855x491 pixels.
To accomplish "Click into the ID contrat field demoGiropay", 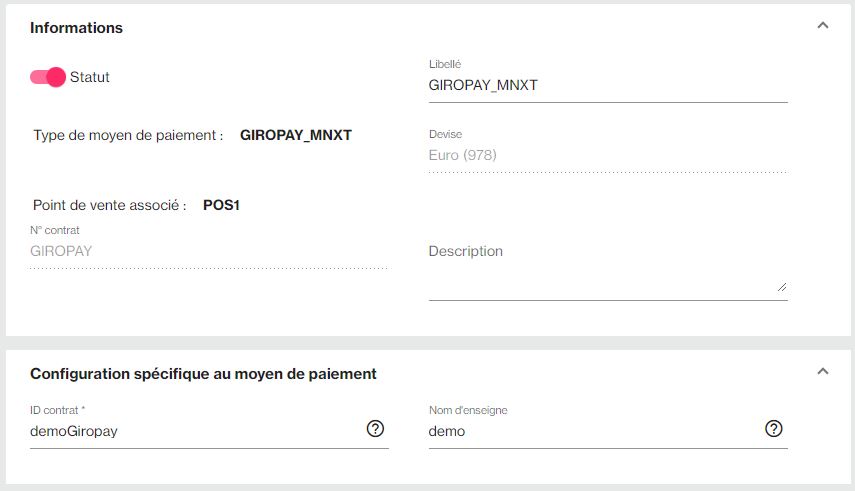I will point(196,432).
